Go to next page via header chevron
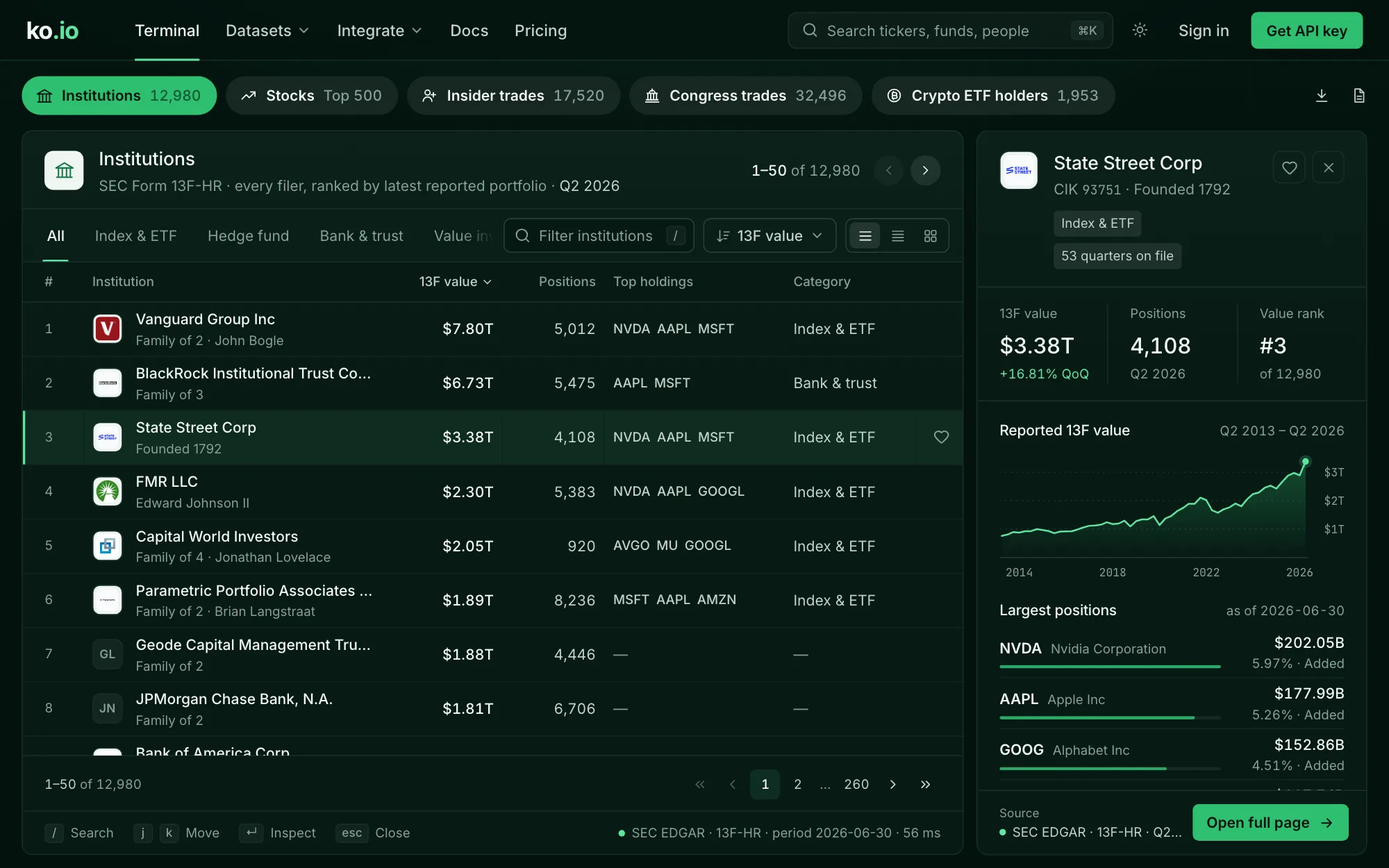This screenshot has height=868, width=1389. tap(925, 170)
